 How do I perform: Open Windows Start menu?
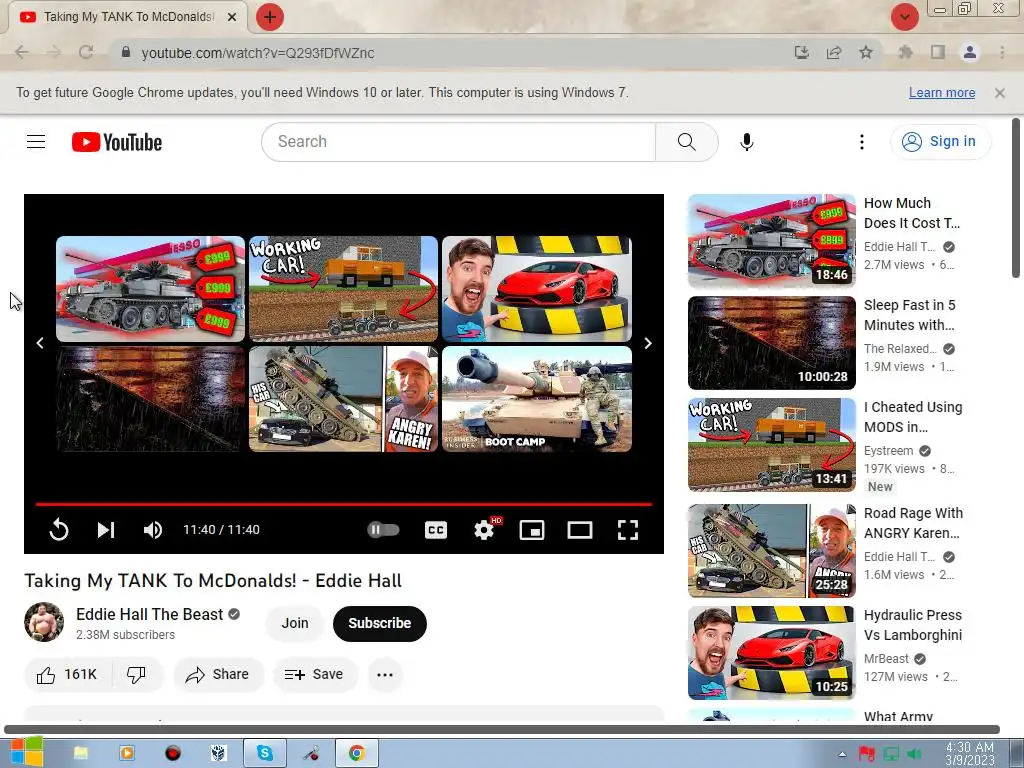pyautogui.click(x=26, y=752)
